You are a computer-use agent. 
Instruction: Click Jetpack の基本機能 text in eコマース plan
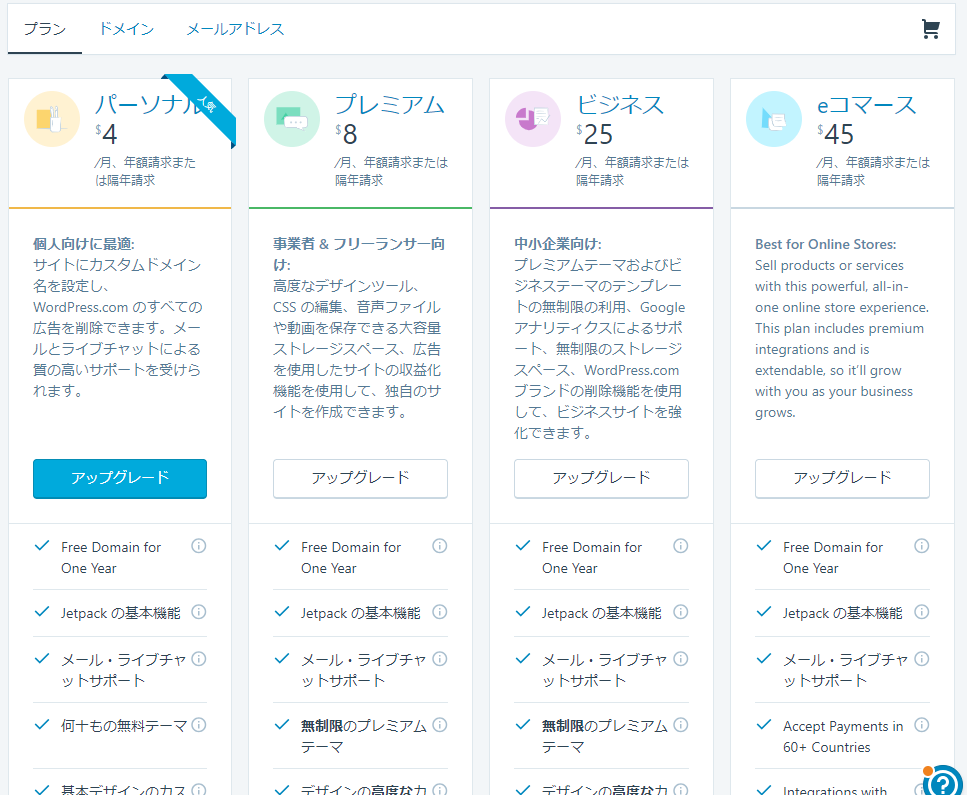click(x=843, y=613)
